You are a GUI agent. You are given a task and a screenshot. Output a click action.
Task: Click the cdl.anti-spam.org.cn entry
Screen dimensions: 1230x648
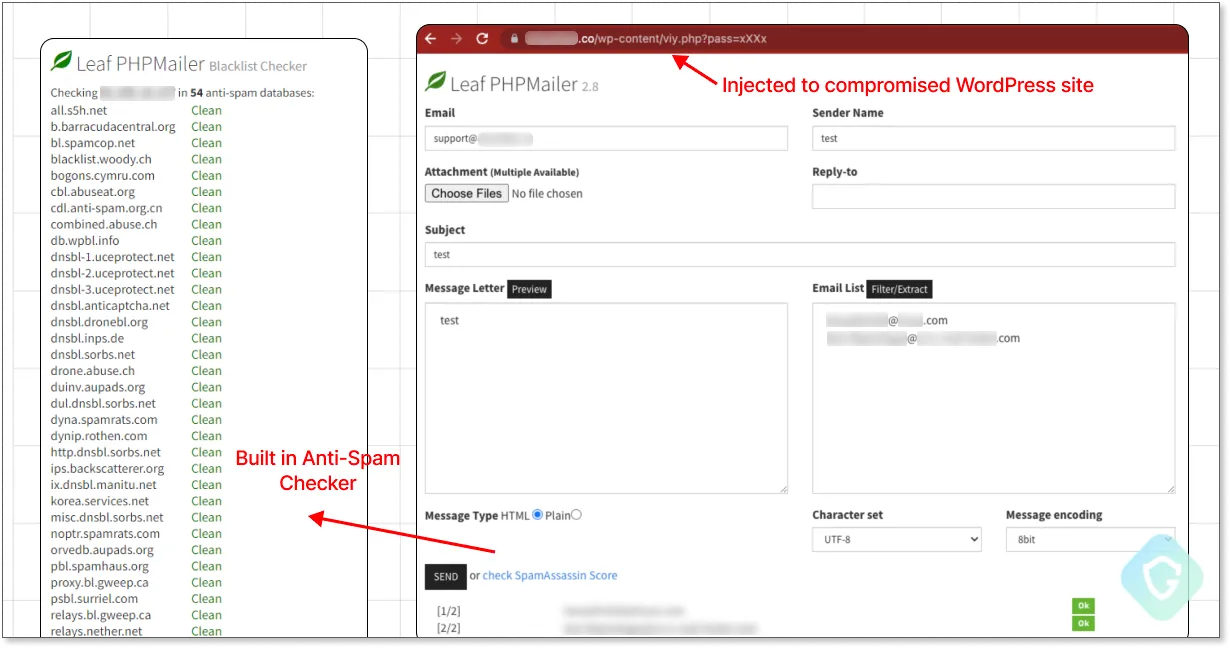tap(107, 208)
